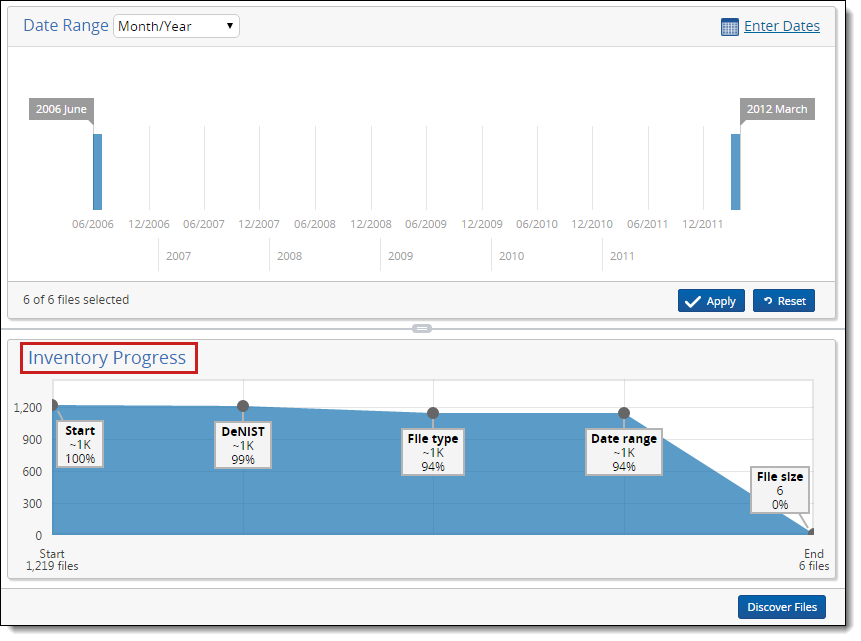Click the Apply button
This screenshot has height=641, width=861.
(x=710, y=301)
